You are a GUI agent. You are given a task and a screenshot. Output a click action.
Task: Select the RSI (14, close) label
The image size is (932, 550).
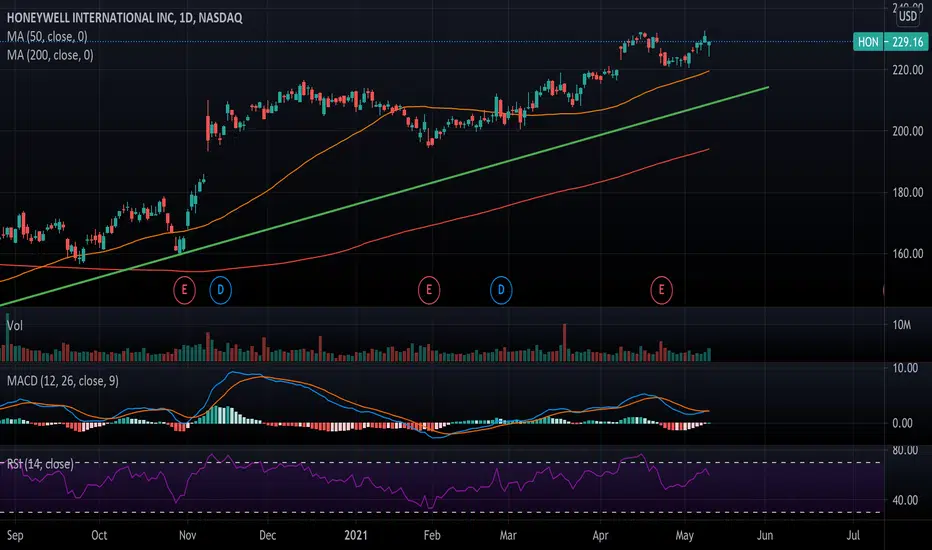point(40,464)
